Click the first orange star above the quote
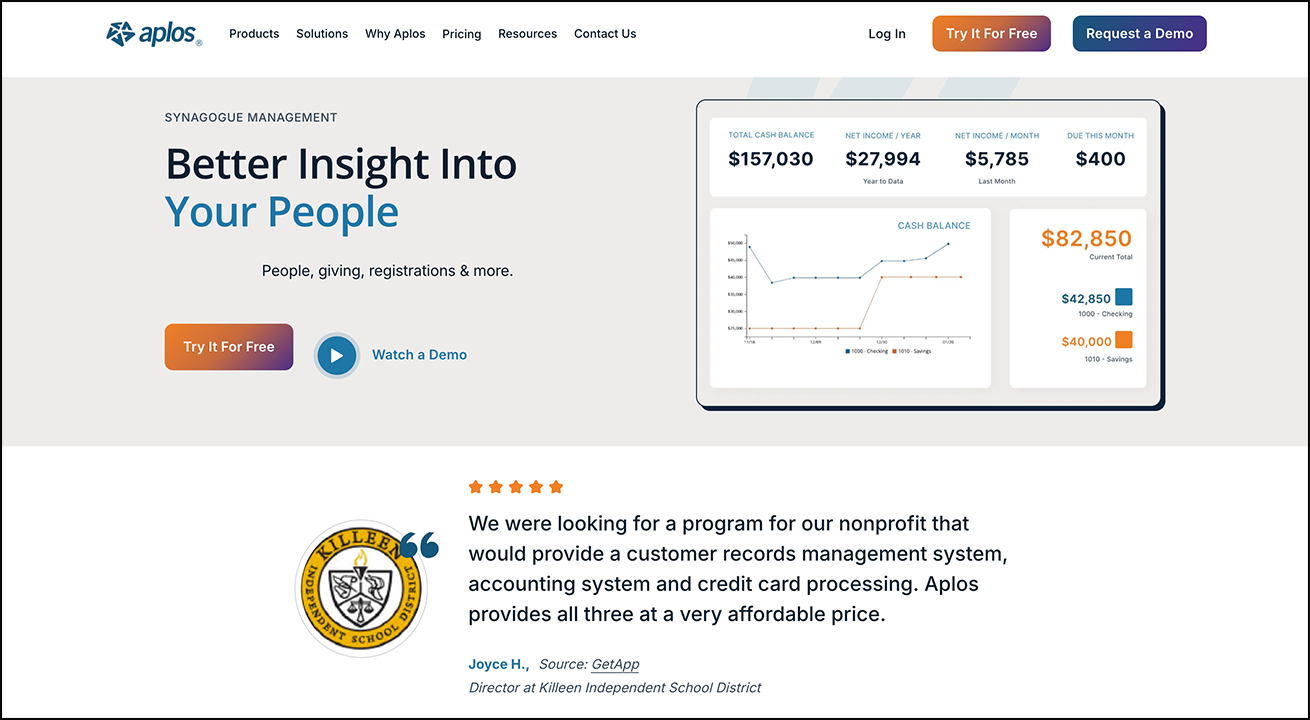Viewport: 1310px width, 720px height. pos(476,486)
